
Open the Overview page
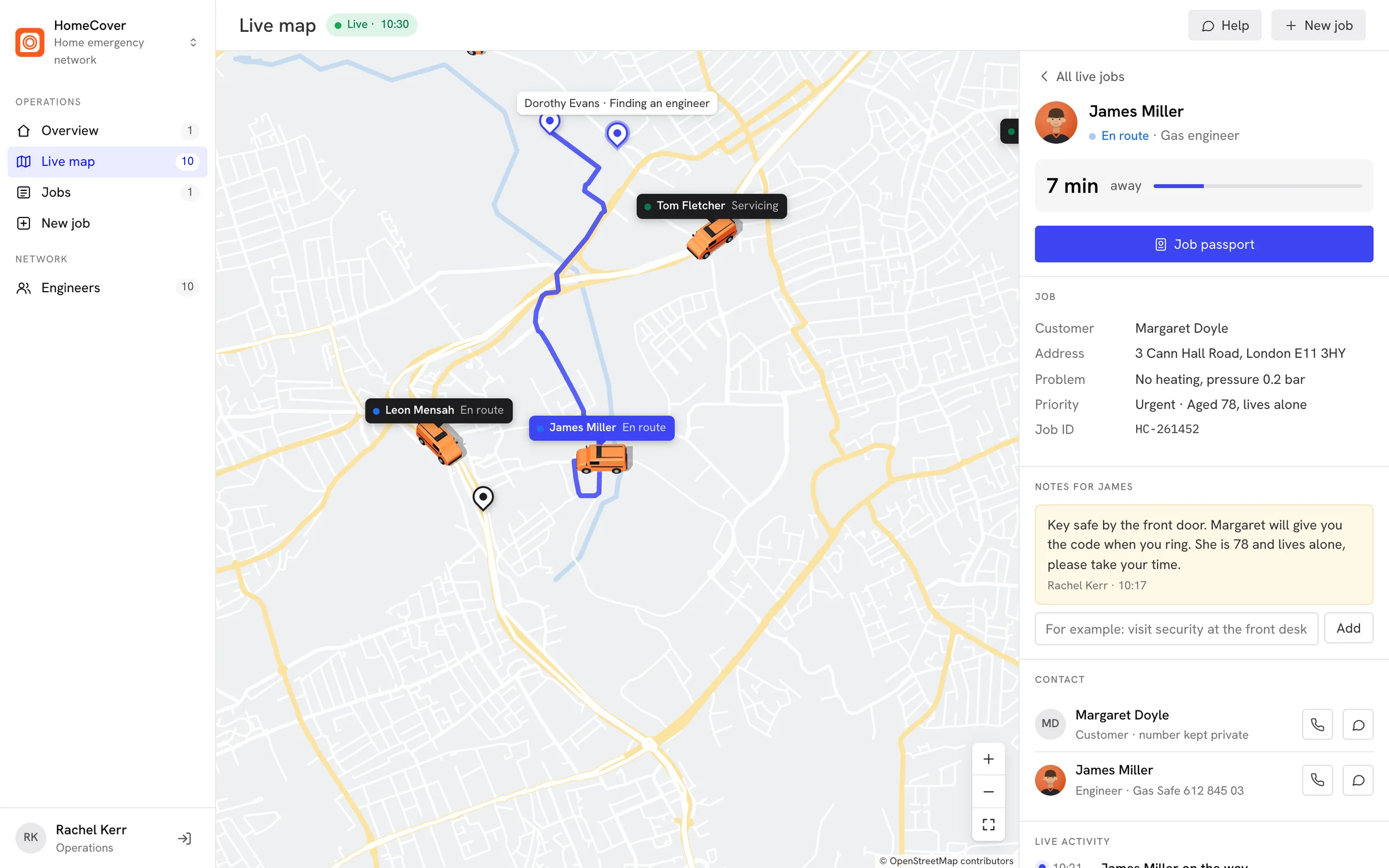pos(107,131)
